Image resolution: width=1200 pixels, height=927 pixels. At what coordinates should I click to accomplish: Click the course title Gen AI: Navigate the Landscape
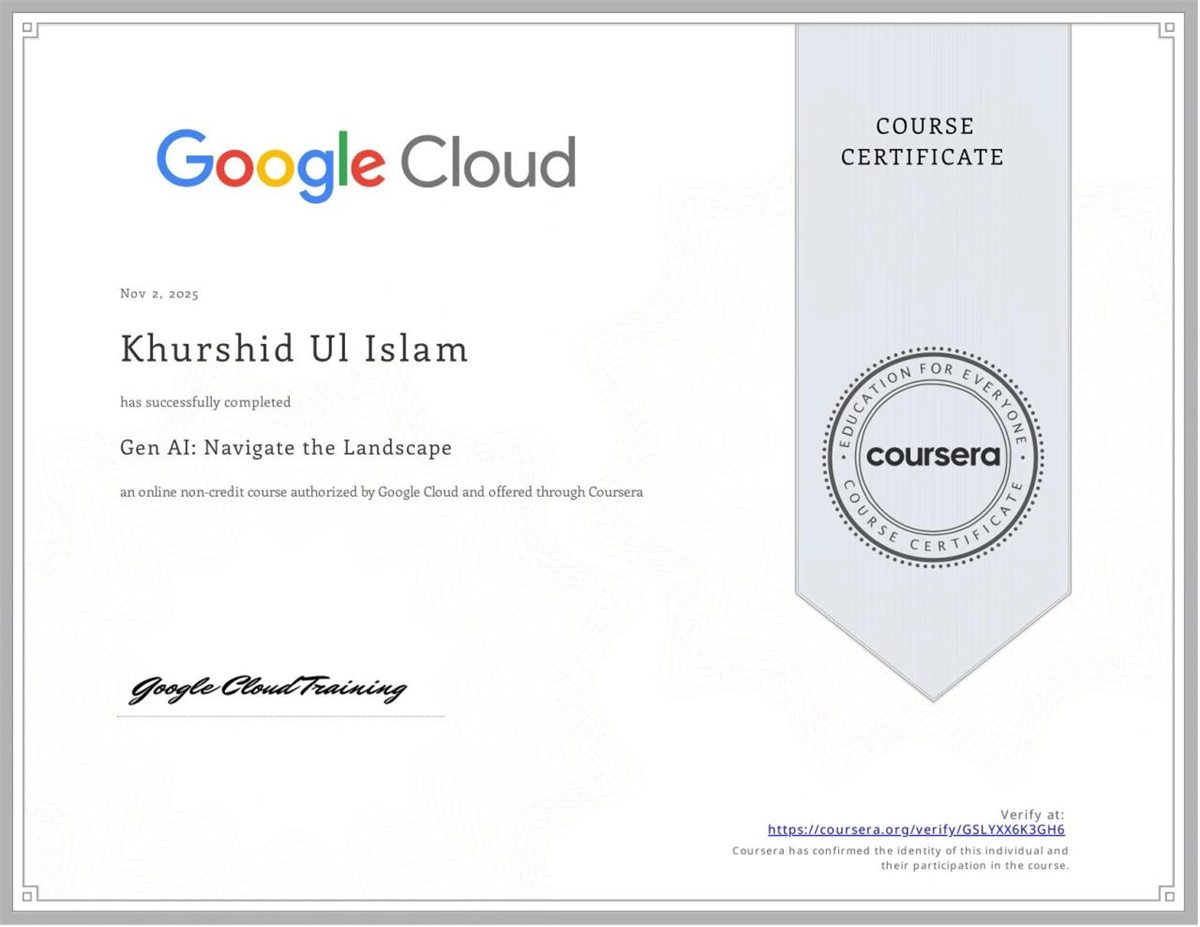(x=286, y=448)
